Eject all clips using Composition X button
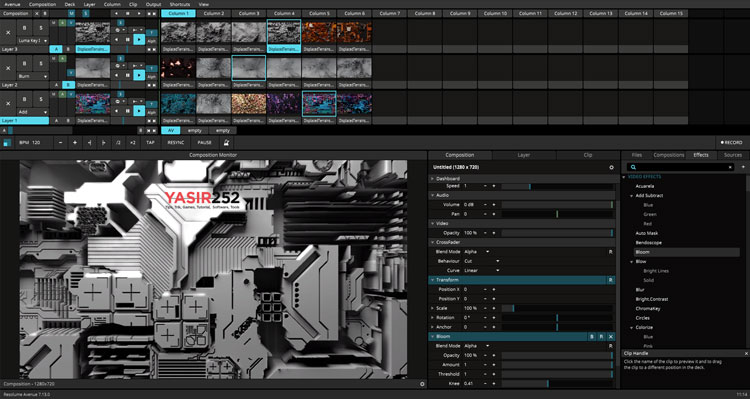750x399 pixels. 36,13
